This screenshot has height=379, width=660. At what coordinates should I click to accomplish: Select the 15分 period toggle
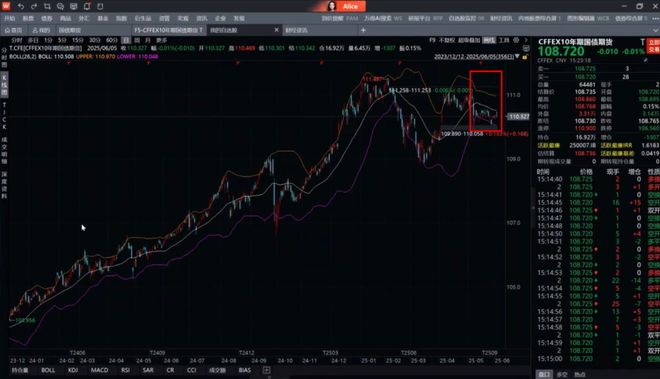coord(77,40)
